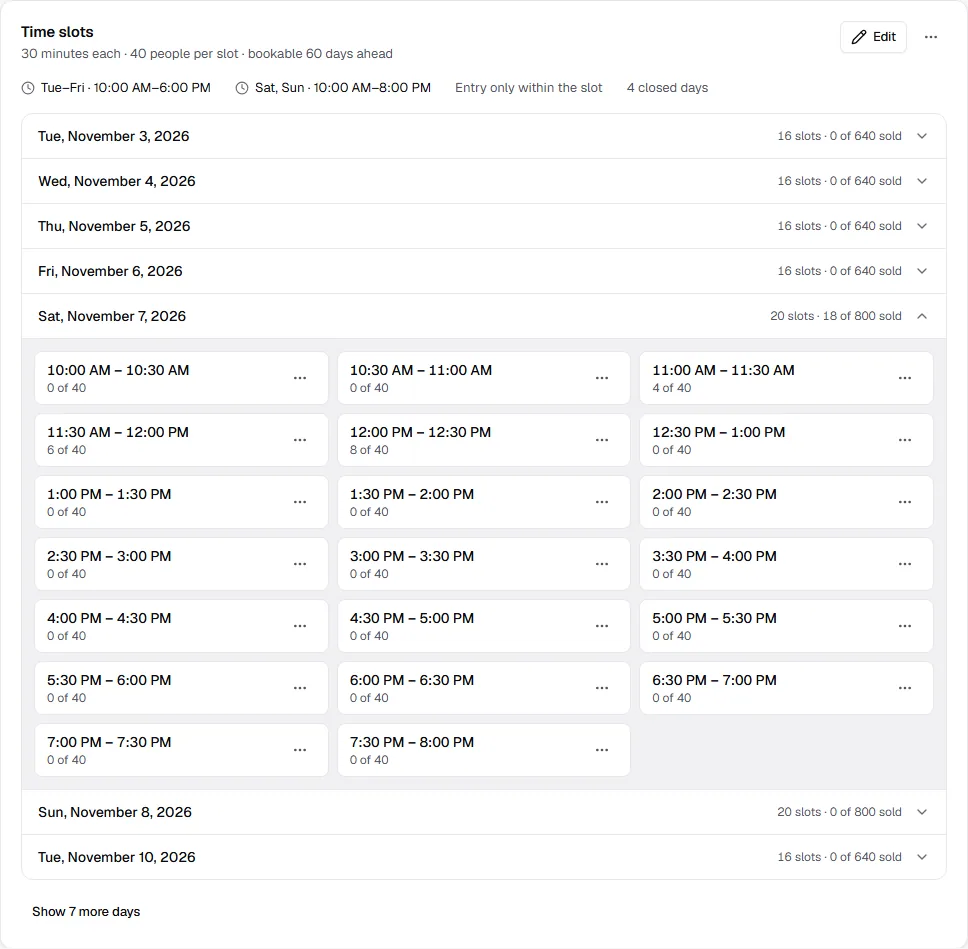Click Sat, Sun · 10:00 AM–8:00 PM hours text
This screenshot has height=949, width=968.
(343, 88)
